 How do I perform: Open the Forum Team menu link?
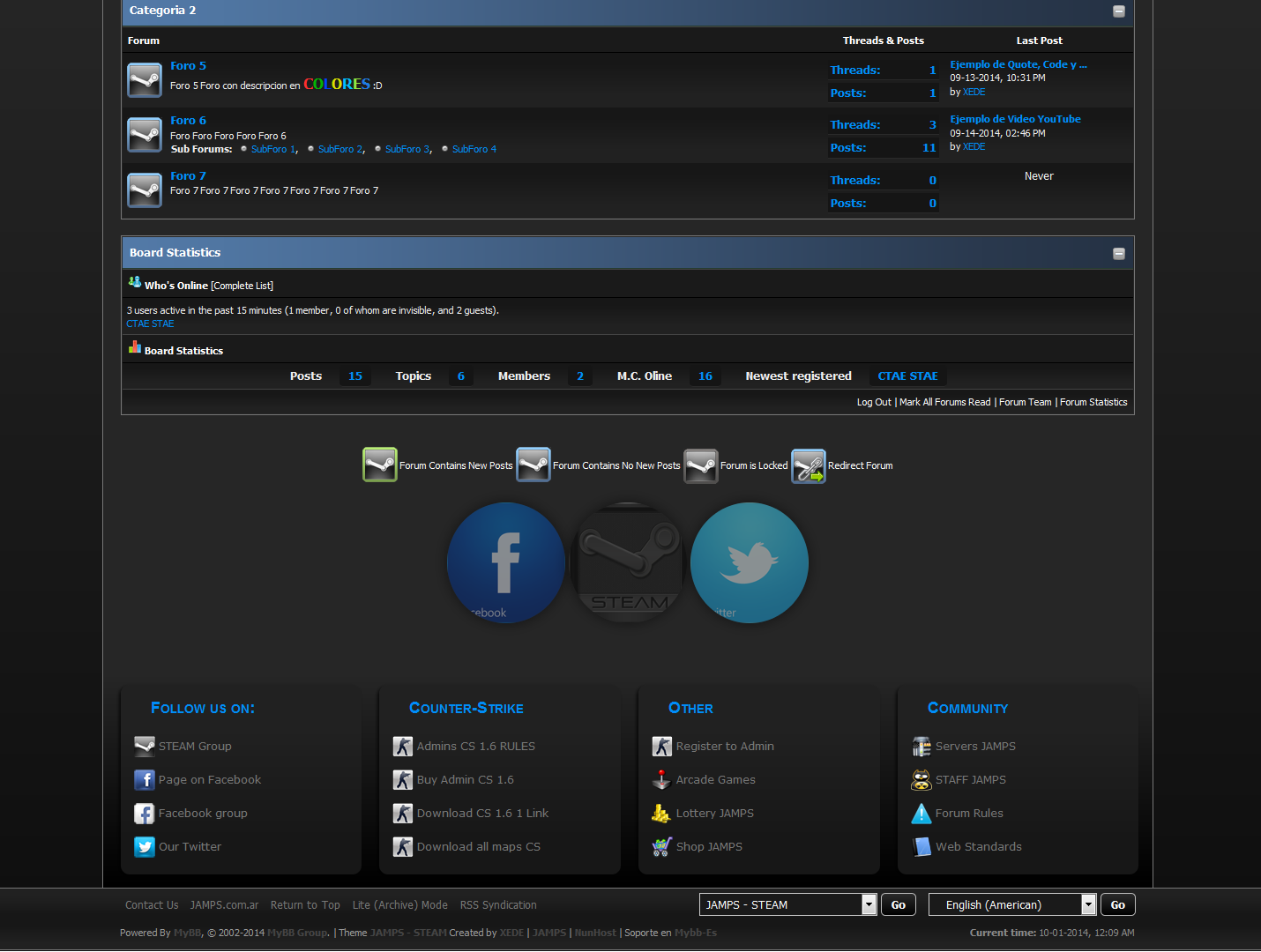(1025, 402)
